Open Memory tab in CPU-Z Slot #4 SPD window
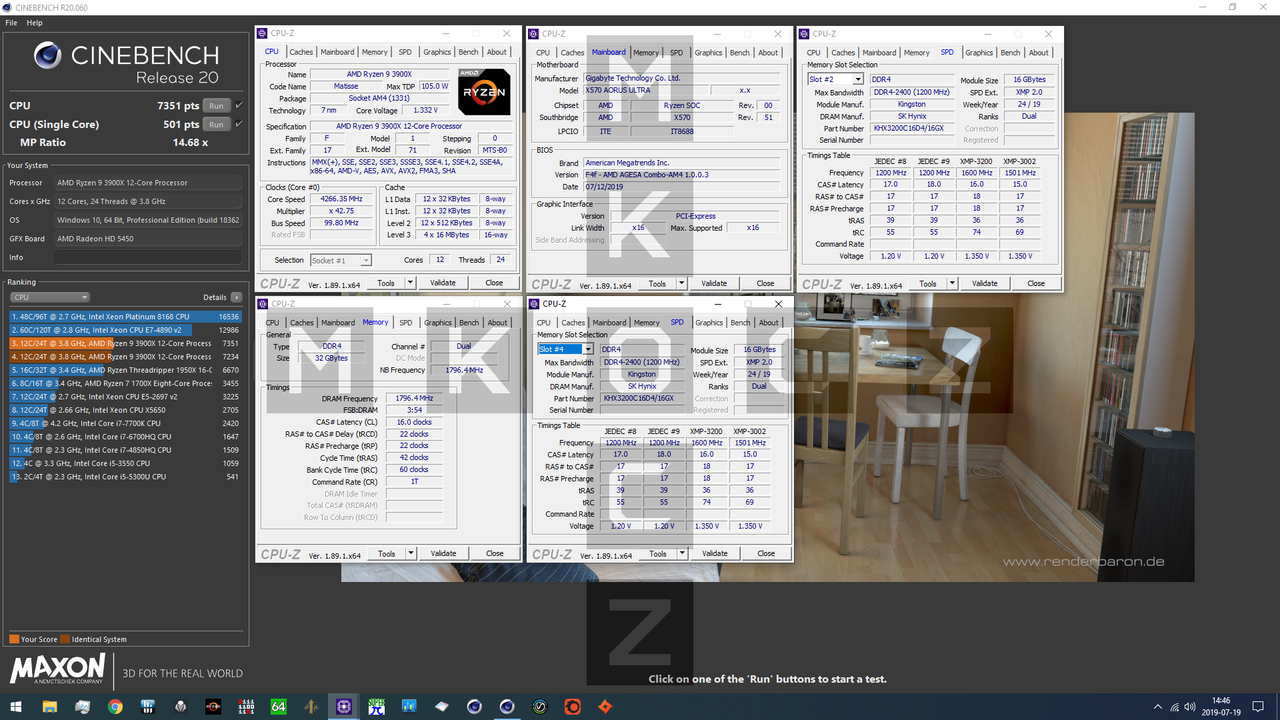The image size is (1280, 720). tap(646, 322)
